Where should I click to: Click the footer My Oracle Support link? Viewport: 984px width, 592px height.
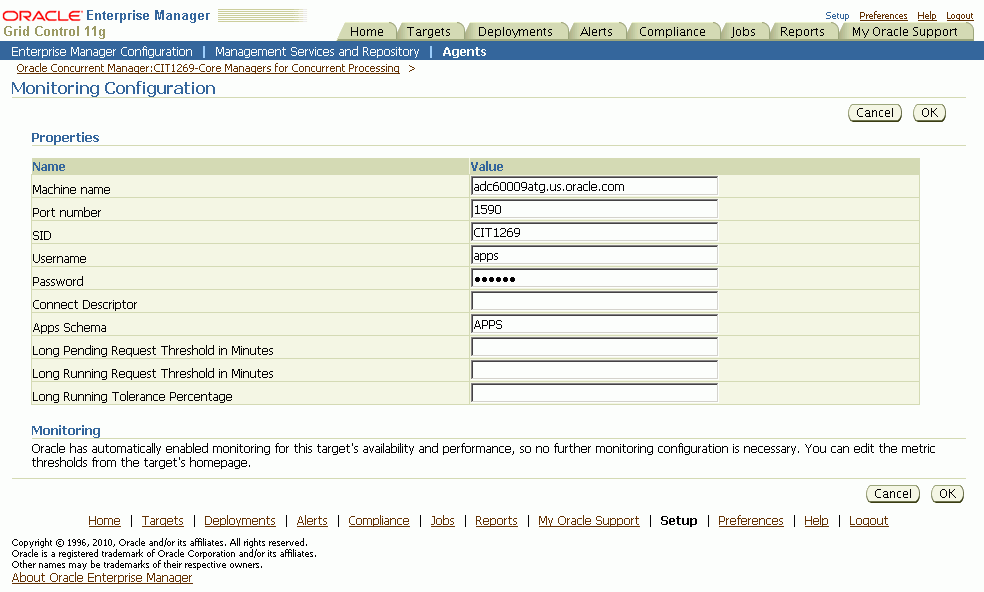coord(589,520)
